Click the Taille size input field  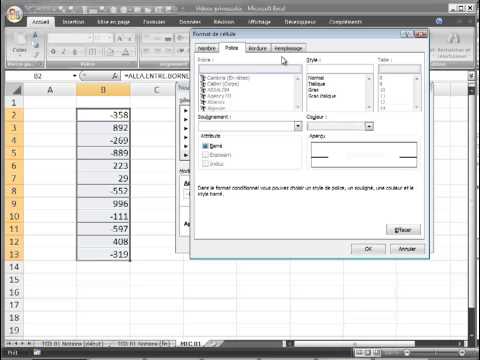pos(399,69)
